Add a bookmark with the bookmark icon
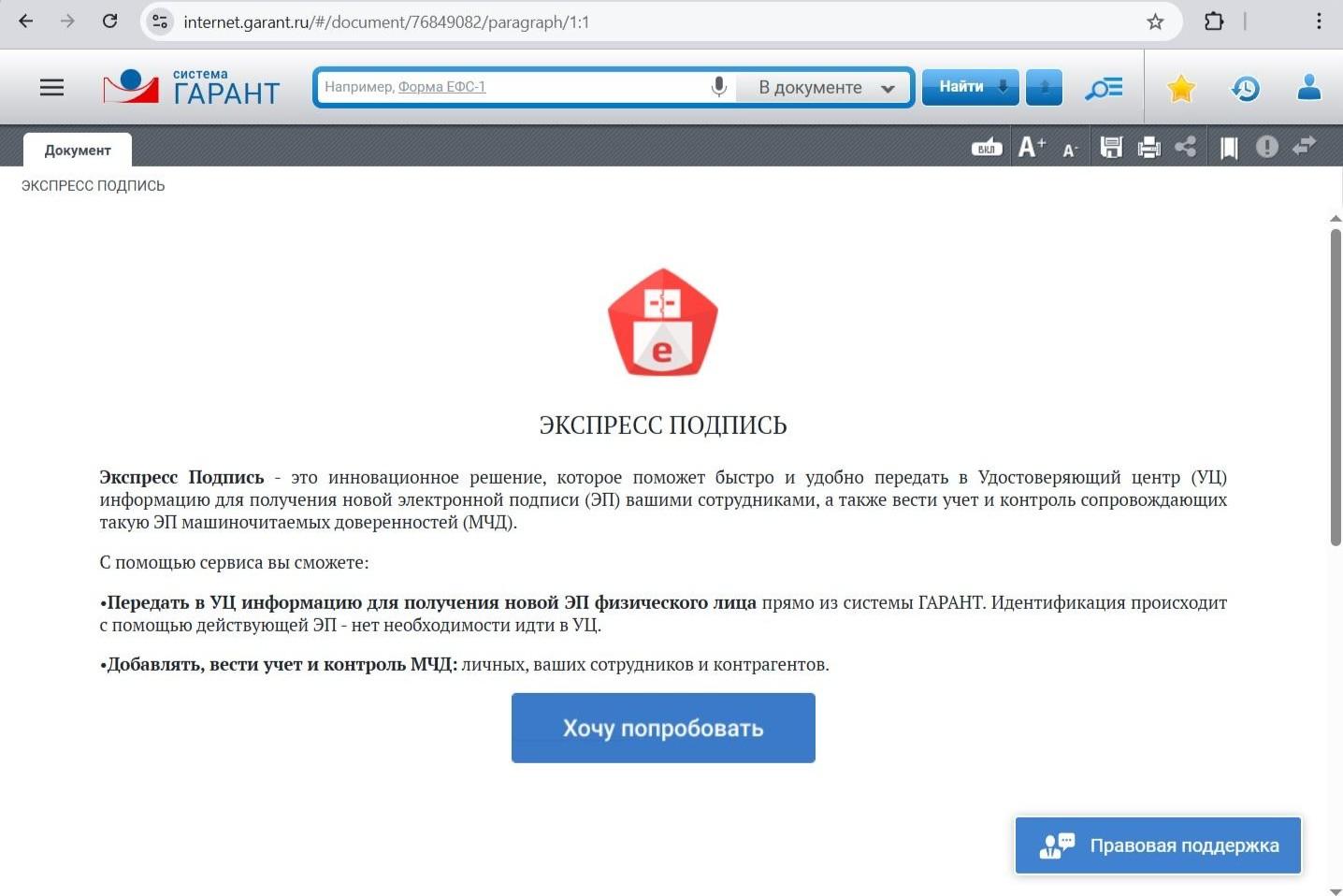This screenshot has width=1343, height=896. pos(1229,148)
